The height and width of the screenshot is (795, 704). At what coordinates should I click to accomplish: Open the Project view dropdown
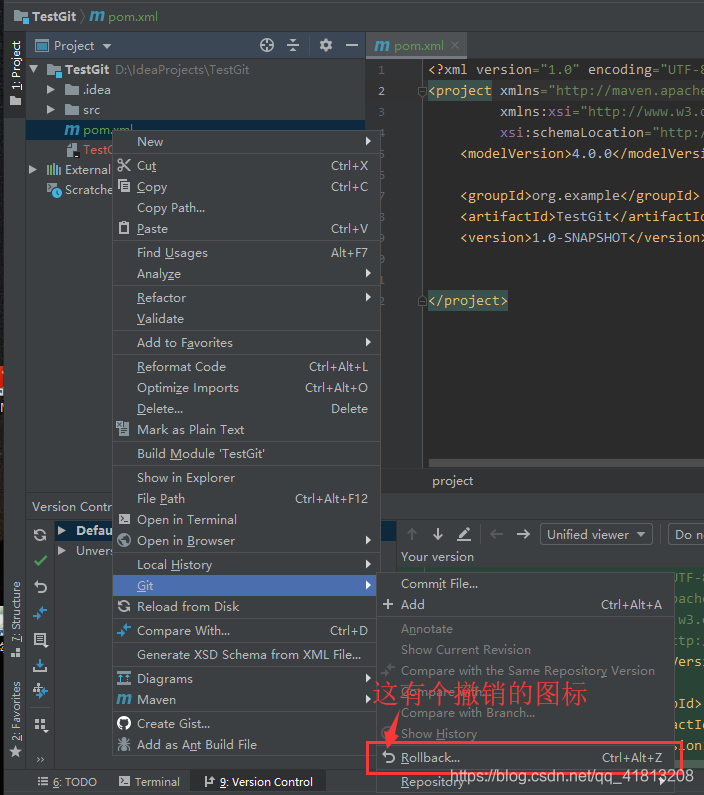click(106, 46)
